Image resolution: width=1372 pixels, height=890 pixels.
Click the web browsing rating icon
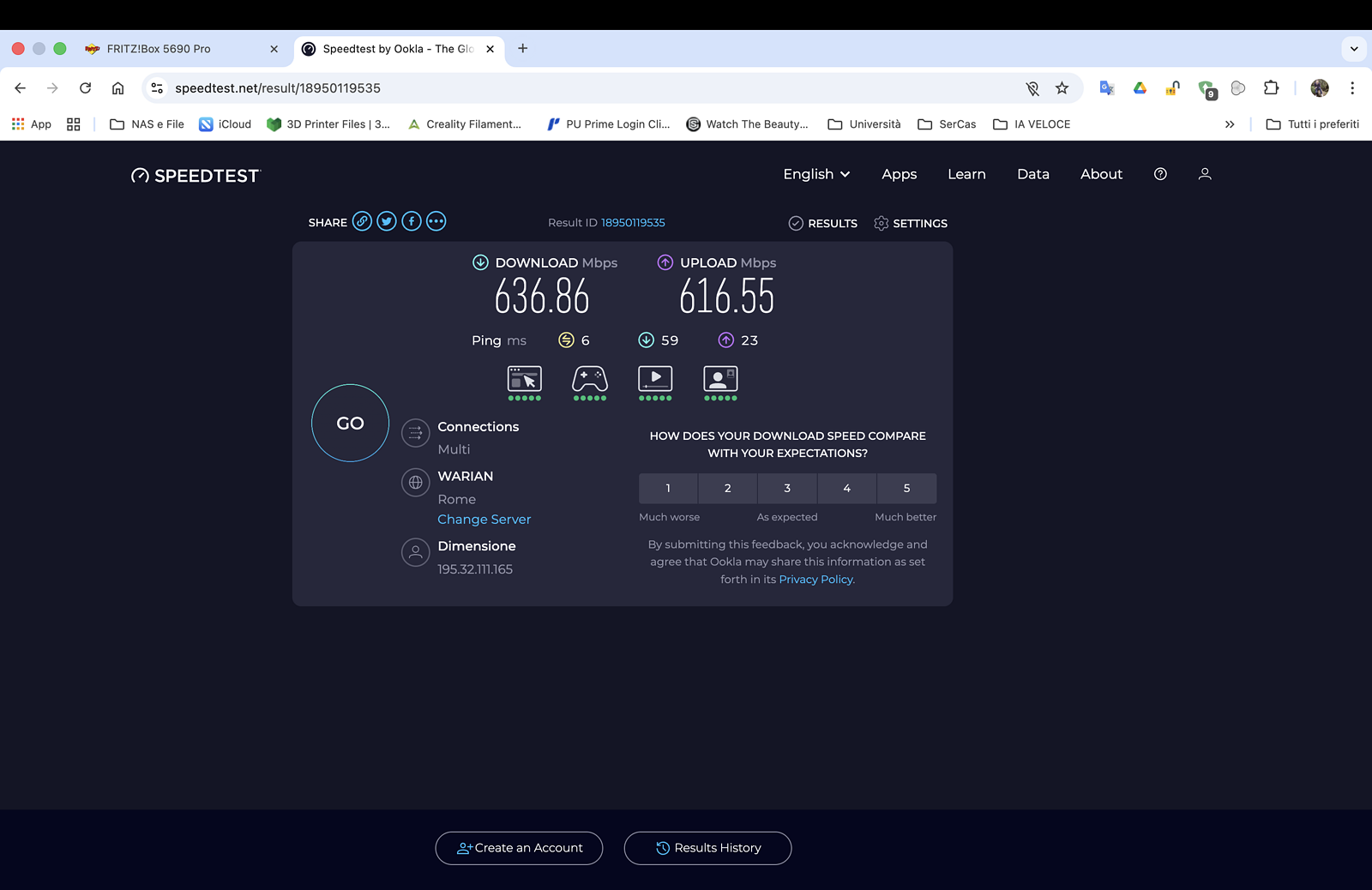[525, 382]
